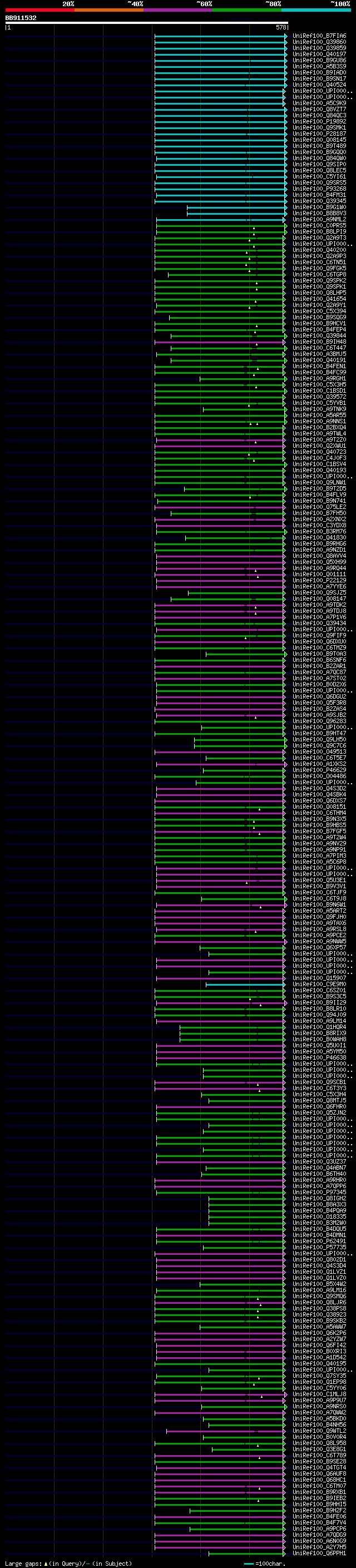Screen dimensions: 356x1568
Task: Click the UniRef100_B9G1W0 hit label
Action: 319,207
